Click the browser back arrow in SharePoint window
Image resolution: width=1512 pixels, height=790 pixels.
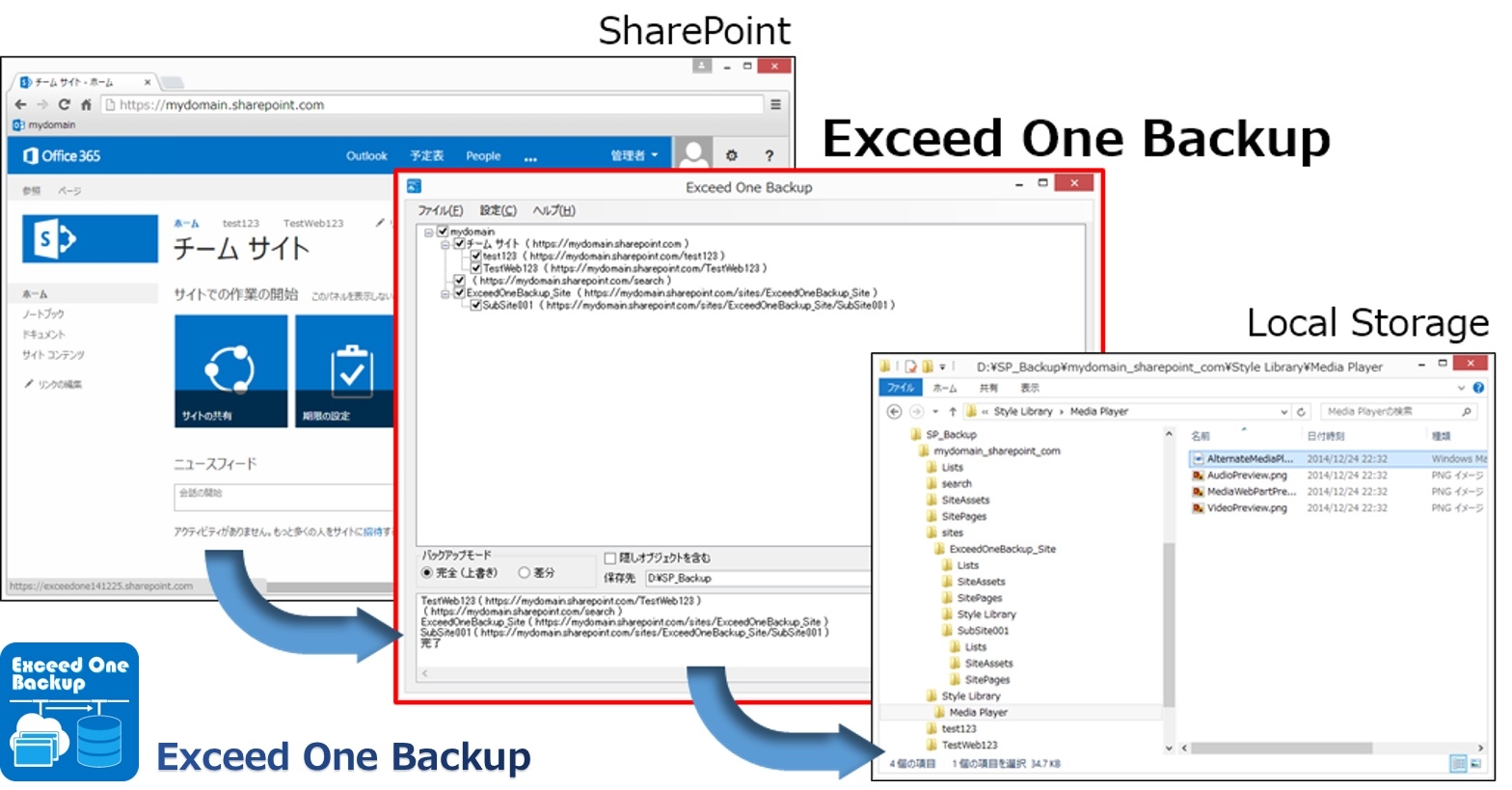20,104
